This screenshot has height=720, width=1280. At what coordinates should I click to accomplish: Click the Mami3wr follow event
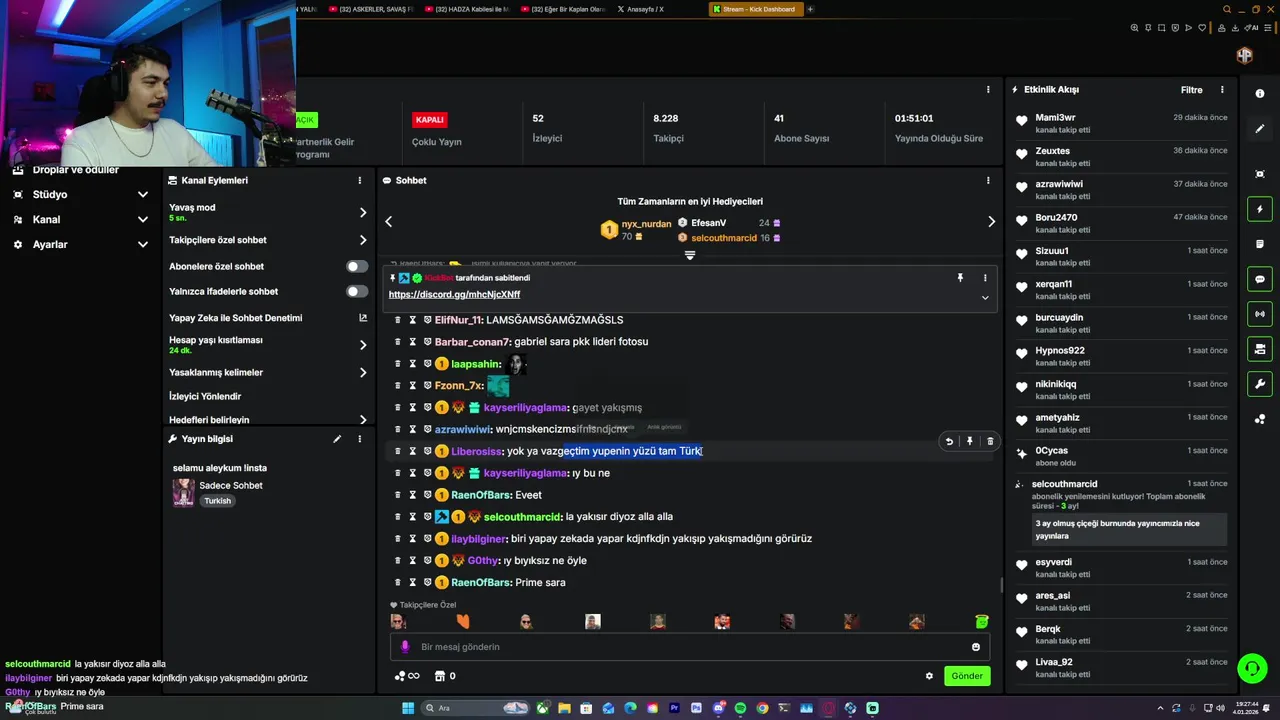[1121, 124]
